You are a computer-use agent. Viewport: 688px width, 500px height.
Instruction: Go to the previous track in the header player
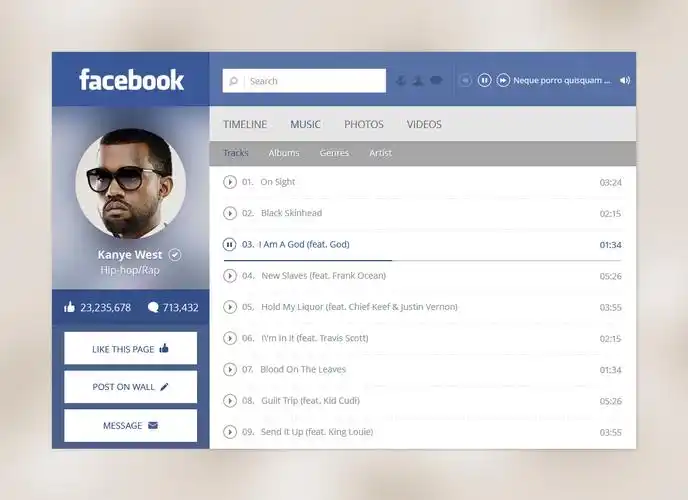(x=465, y=81)
